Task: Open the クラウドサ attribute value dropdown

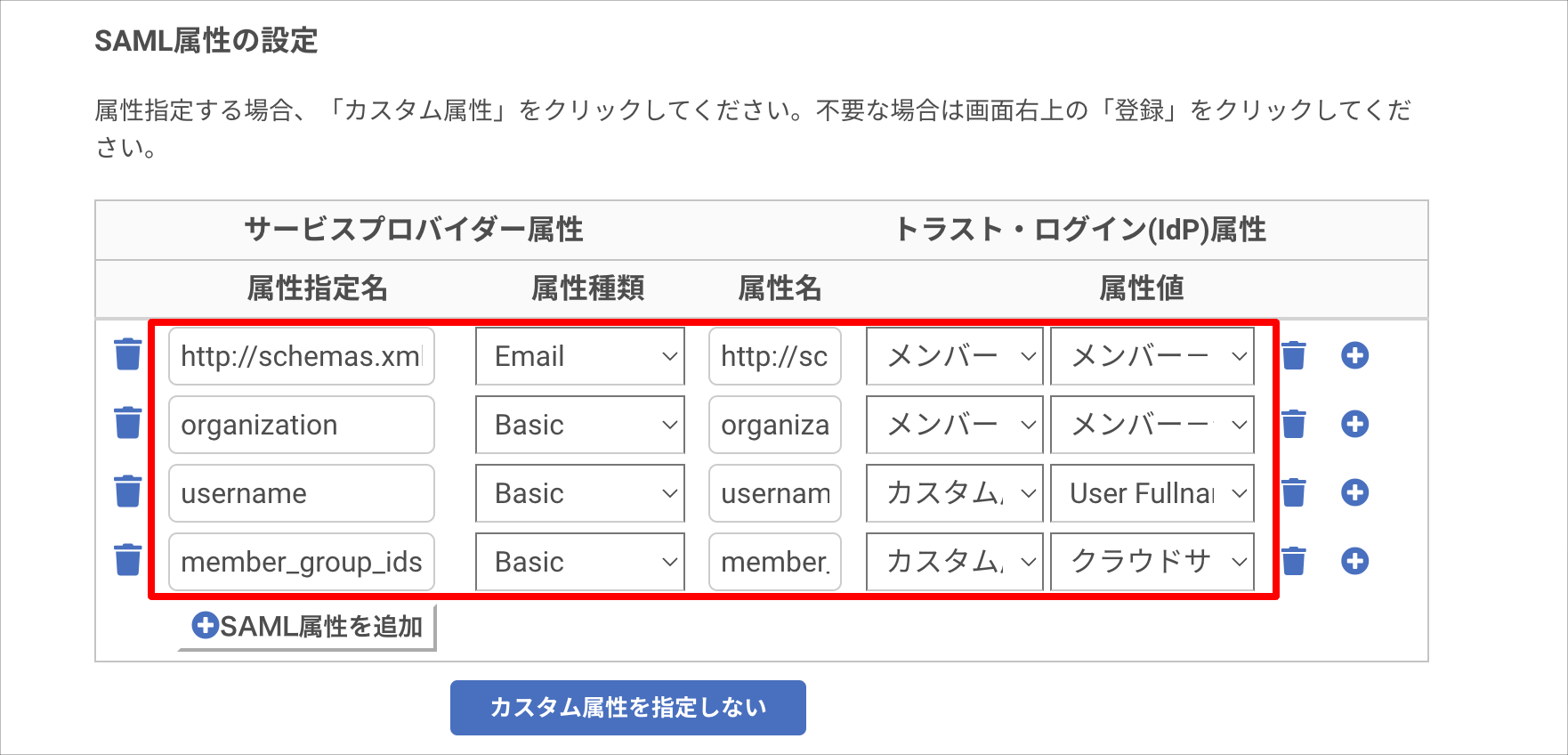Action: (1152, 562)
